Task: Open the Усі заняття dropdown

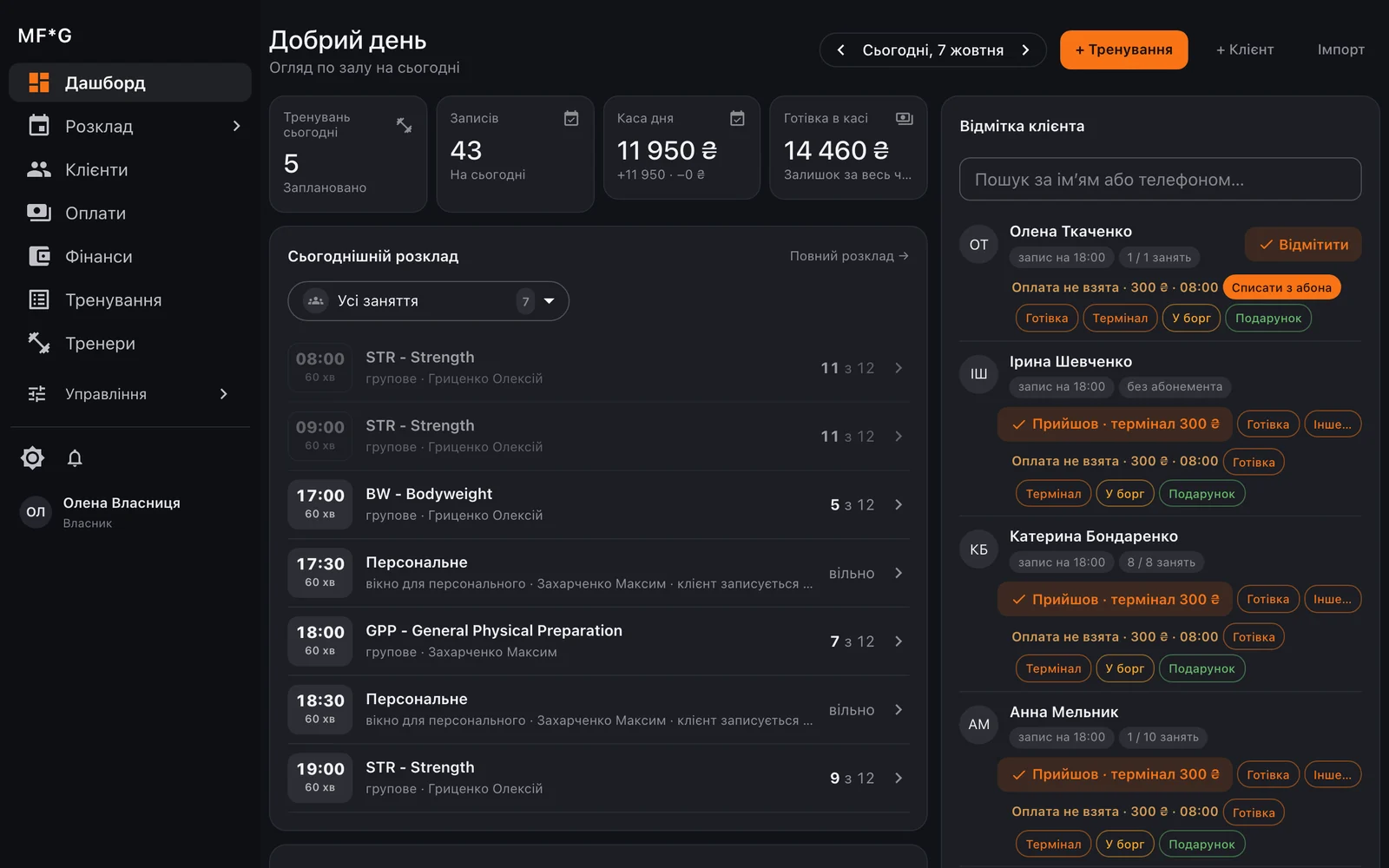Action: click(x=428, y=301)
